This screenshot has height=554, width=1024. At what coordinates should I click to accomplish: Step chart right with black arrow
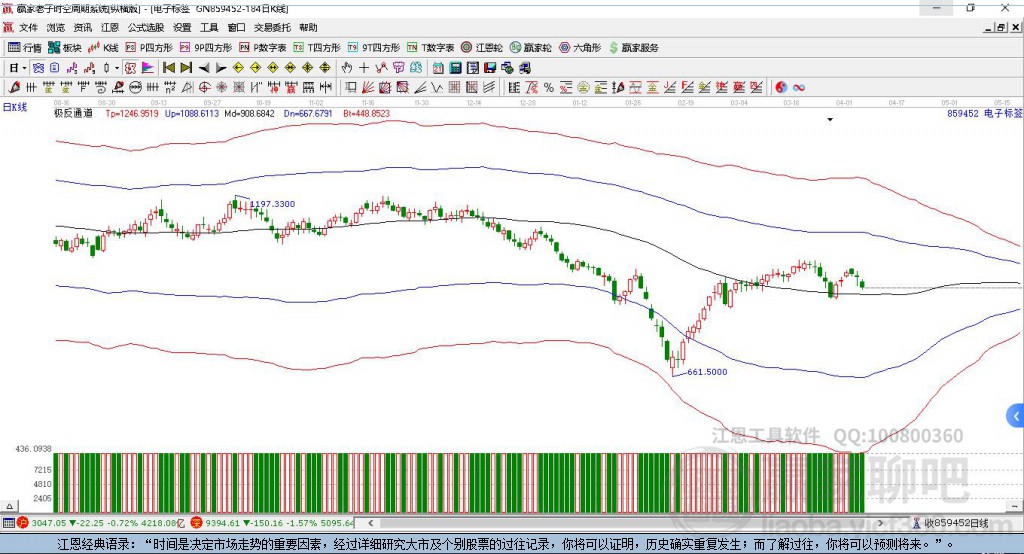pos(221,68)
